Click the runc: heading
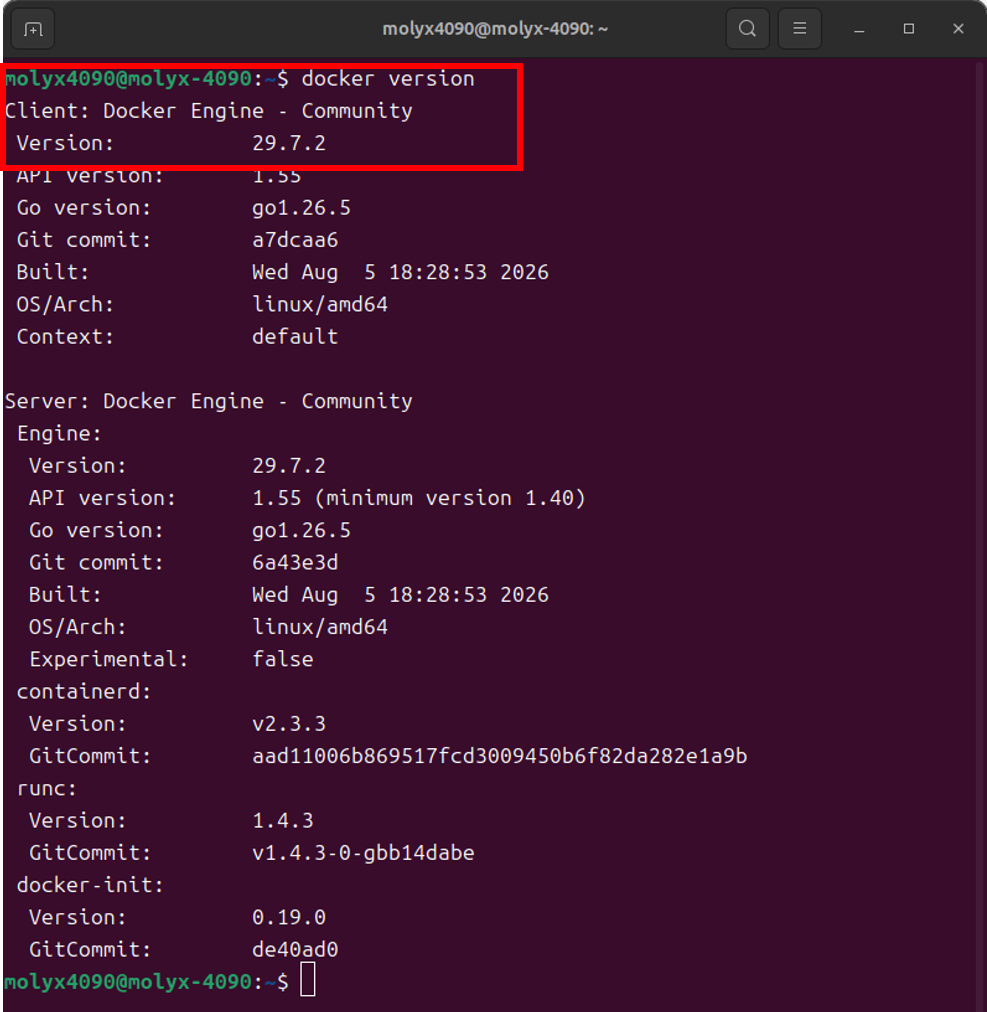The image size is (987, 1012). [x=46, y=789]
